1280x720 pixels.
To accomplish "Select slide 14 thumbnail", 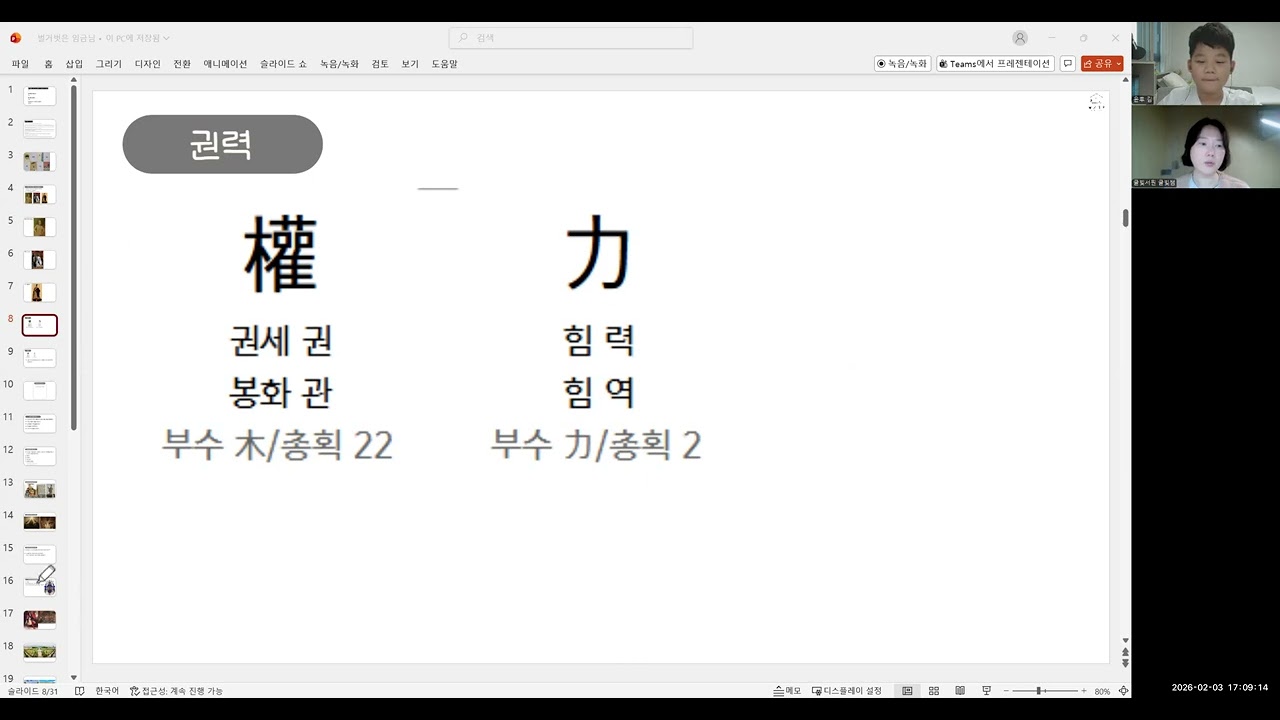I will point(40,522).
